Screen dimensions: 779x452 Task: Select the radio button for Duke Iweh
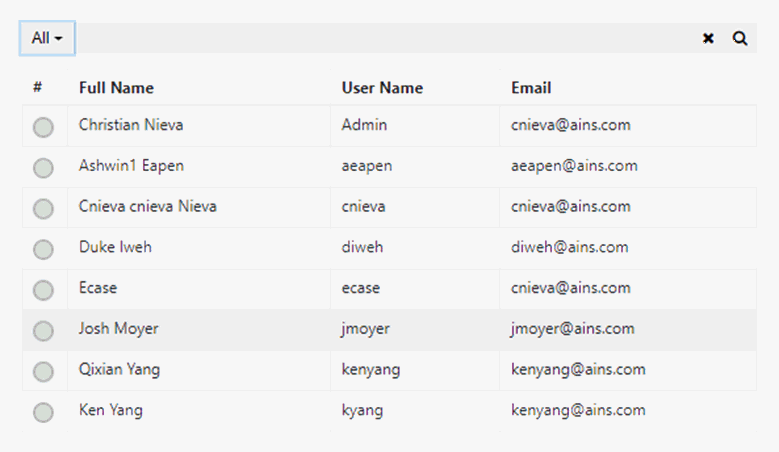[43, 249]
